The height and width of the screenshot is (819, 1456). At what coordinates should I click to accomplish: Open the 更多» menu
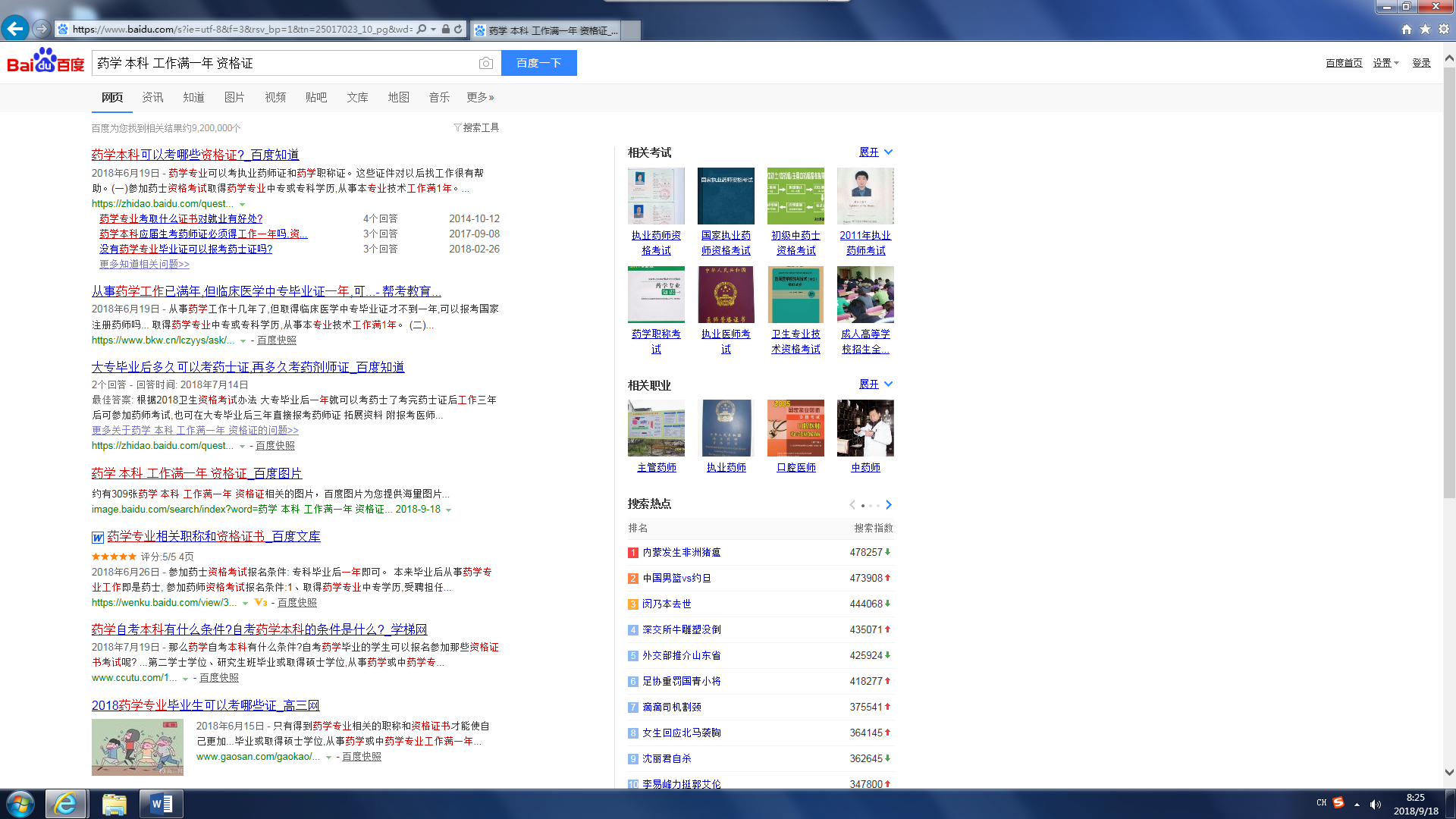(480, 97)
